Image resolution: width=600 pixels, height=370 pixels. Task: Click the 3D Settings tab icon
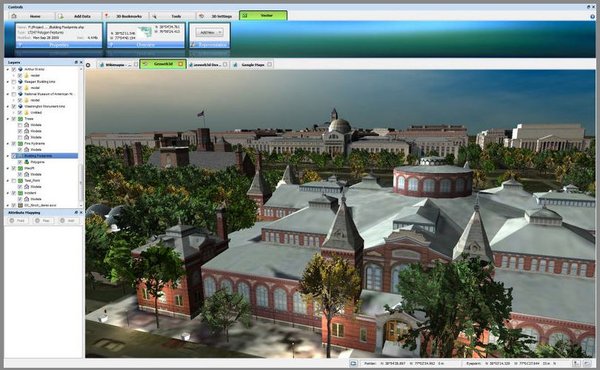(201, 16)
